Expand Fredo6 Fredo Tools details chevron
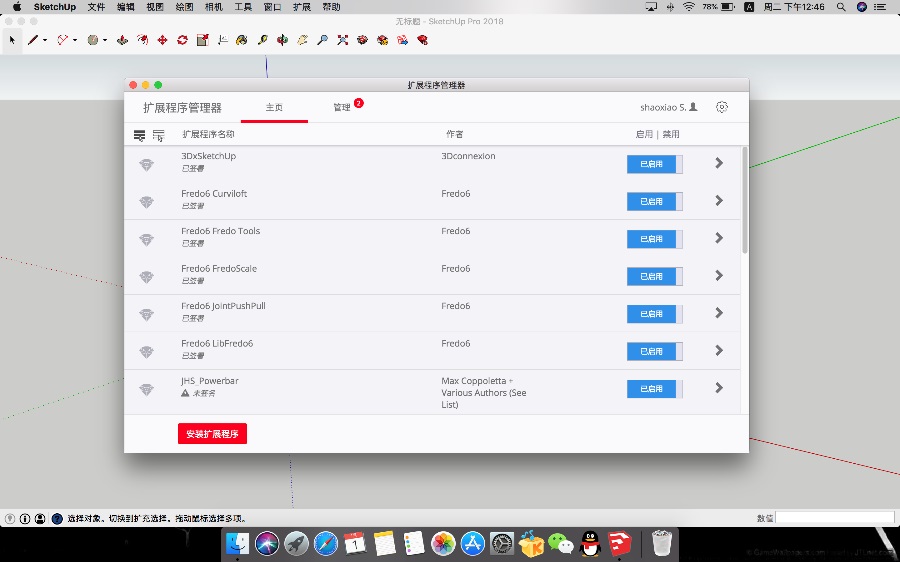 [x=719, y=238]
